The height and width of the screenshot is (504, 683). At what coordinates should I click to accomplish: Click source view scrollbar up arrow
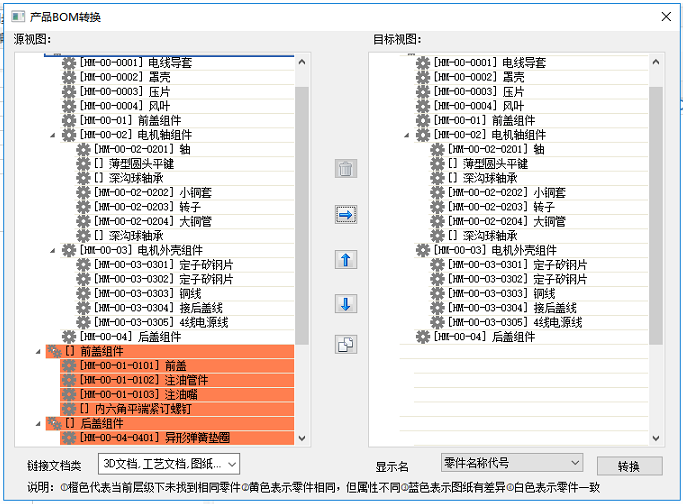tap(302, 62)
